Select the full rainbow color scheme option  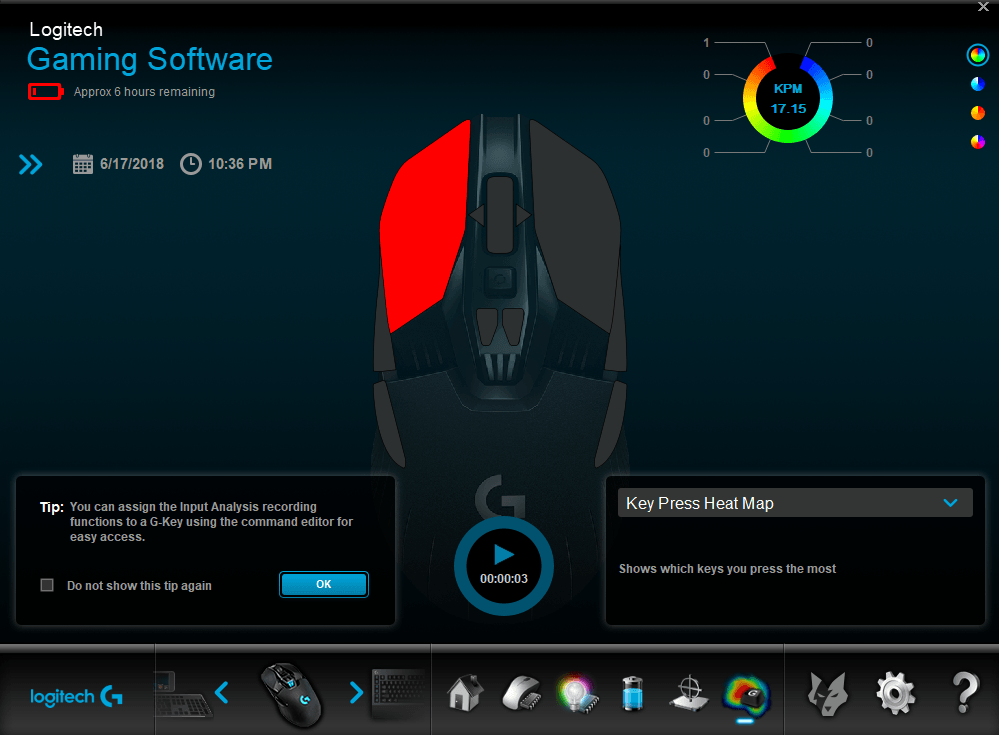click(977, 56)
